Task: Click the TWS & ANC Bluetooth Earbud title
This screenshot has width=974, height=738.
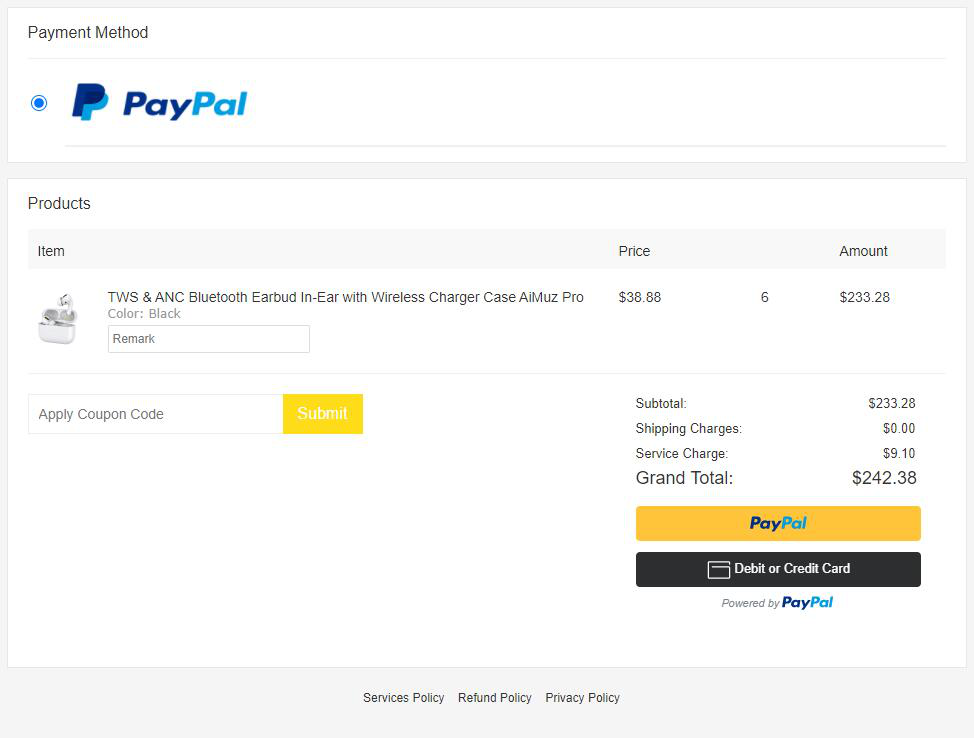Action: point(345,297)
